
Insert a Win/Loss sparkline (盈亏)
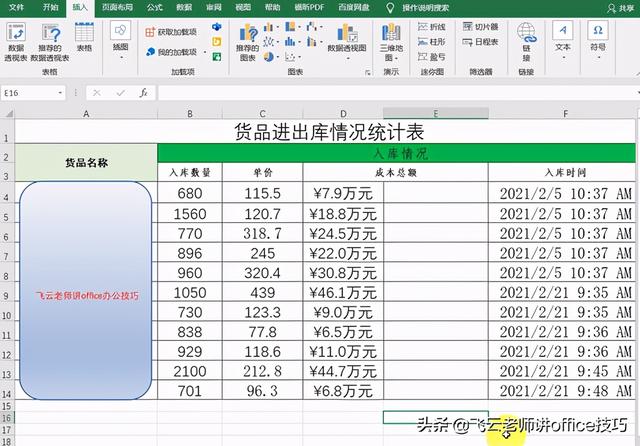(432, 57)
